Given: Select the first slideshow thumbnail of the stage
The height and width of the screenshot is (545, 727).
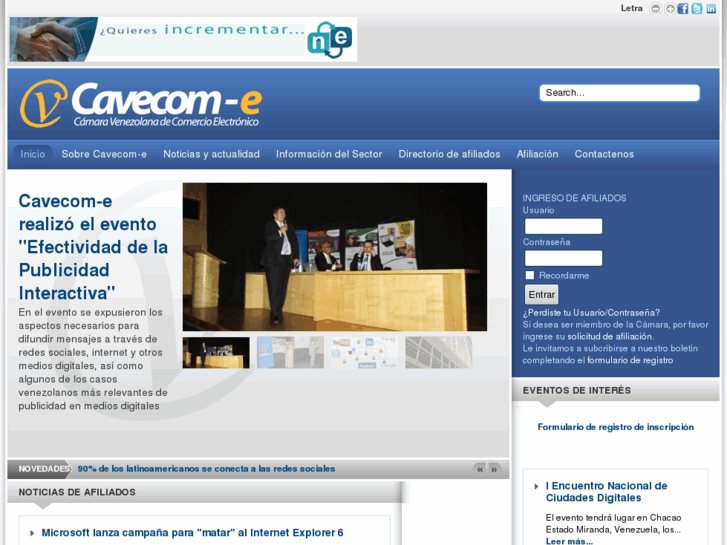Looking at the screenshot, I should (216, 353).
